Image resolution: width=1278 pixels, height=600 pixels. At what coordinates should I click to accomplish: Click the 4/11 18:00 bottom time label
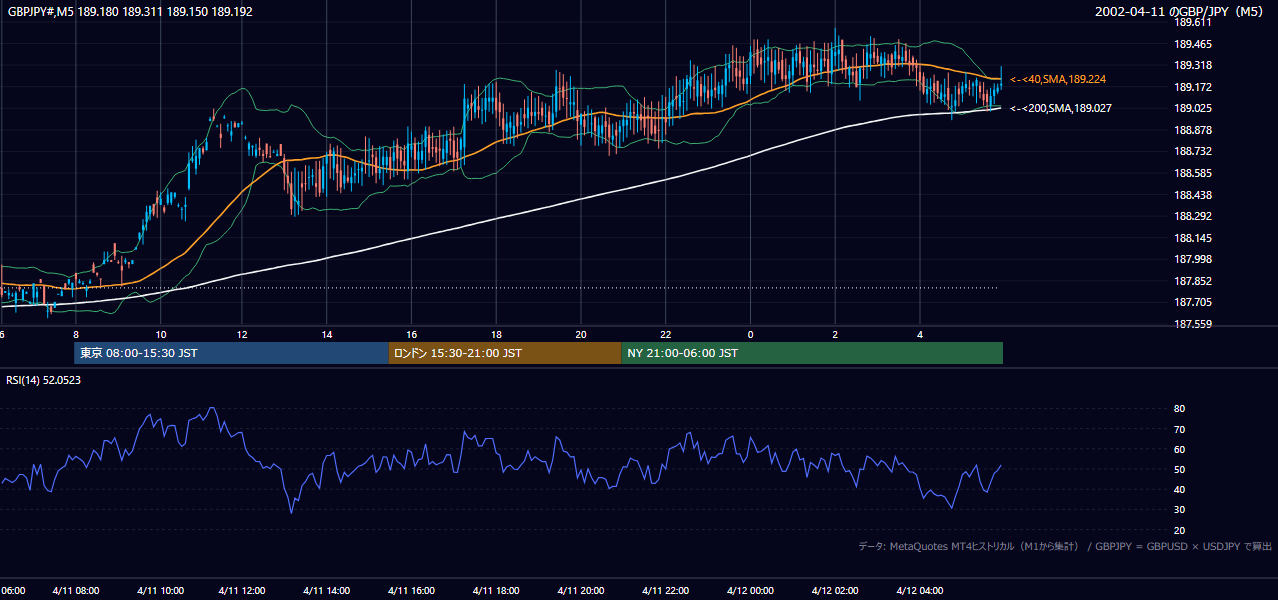click(x=497, y=591)
